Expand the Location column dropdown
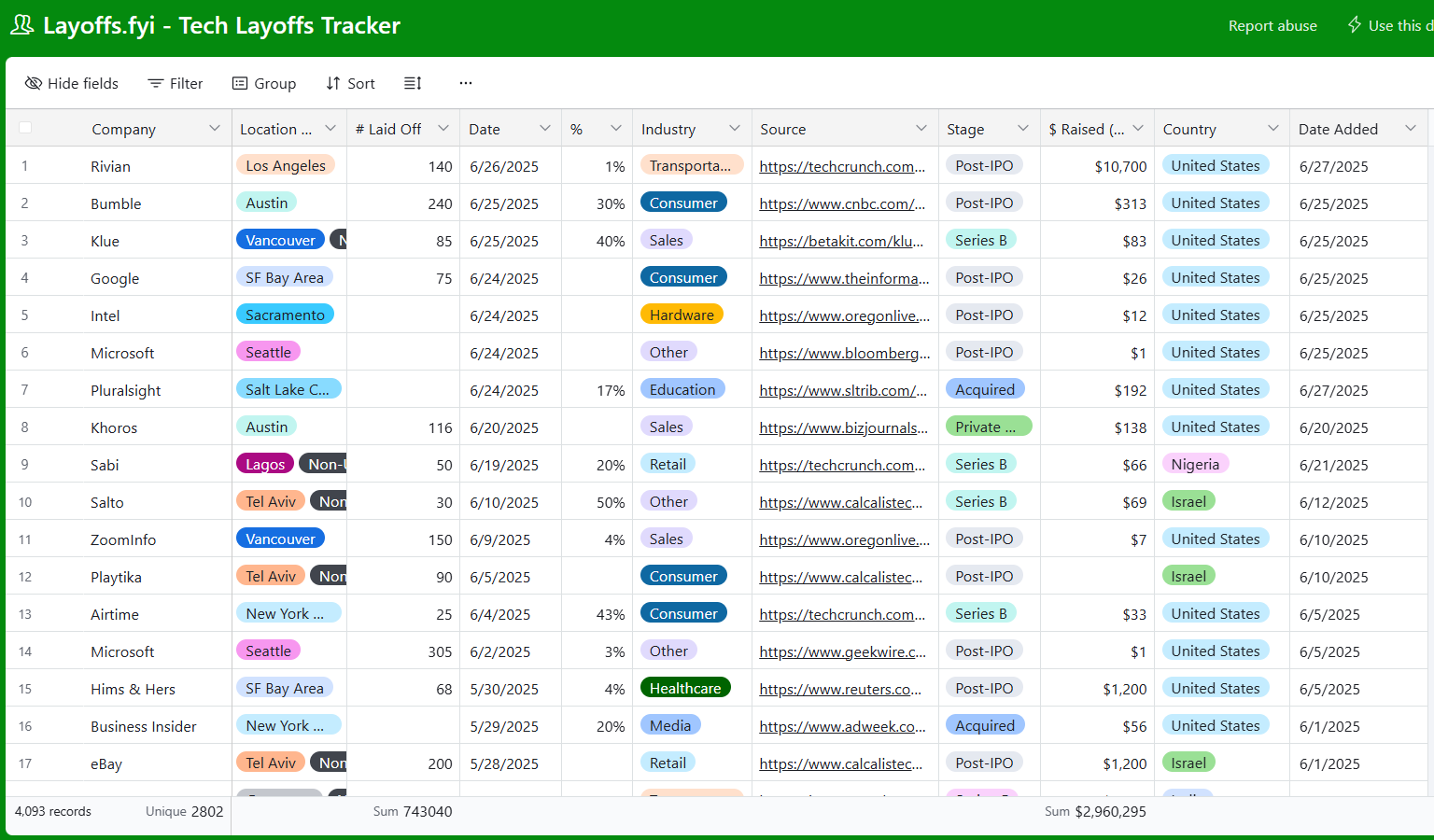 pos(330,129)
